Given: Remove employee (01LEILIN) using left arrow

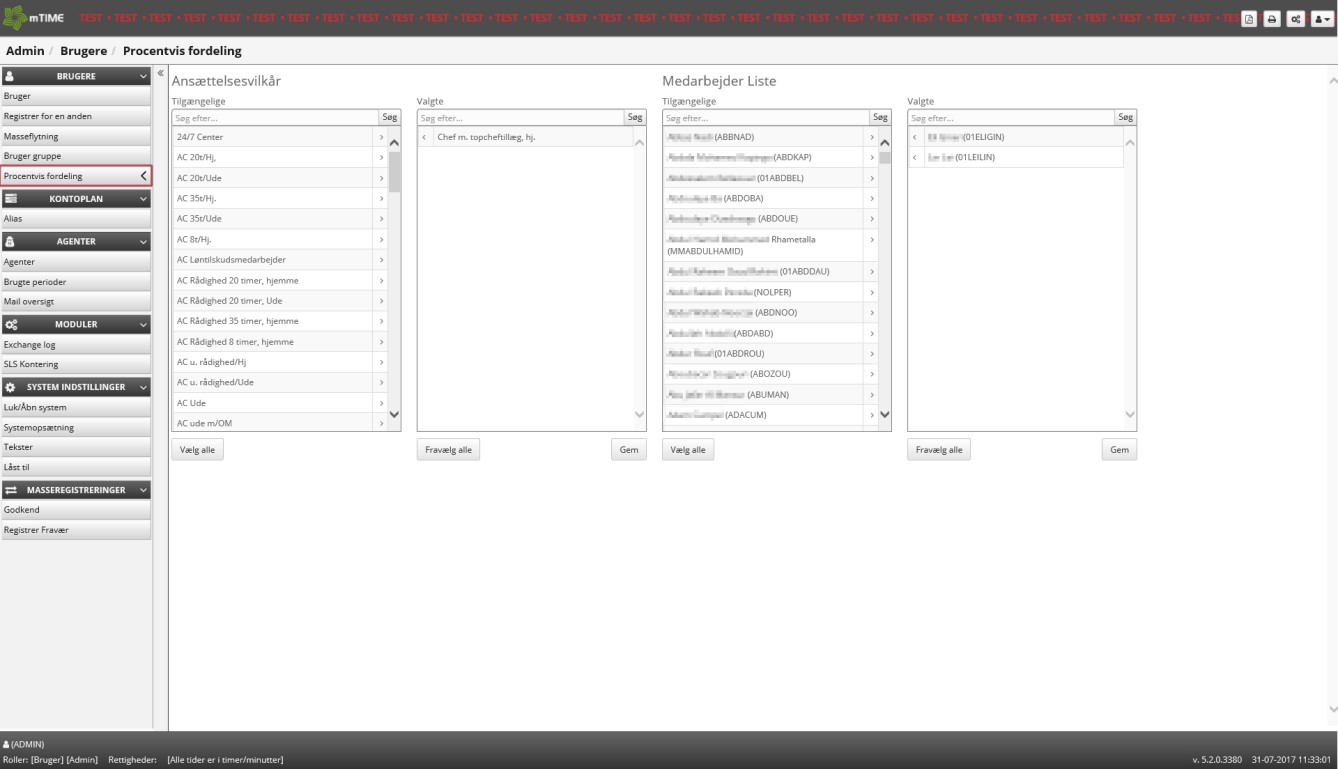Looking at the screenshot, I should (x=915, y=157).
